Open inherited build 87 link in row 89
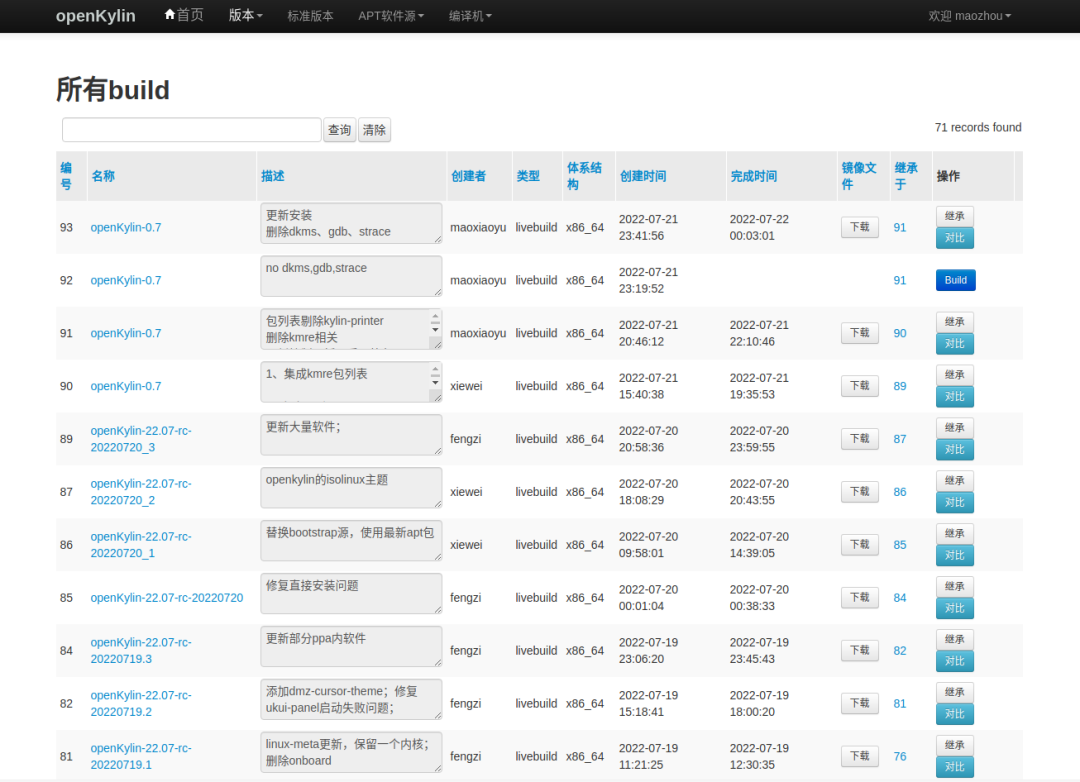Viewport: 1080px width, 782px height. coord(900,439)
